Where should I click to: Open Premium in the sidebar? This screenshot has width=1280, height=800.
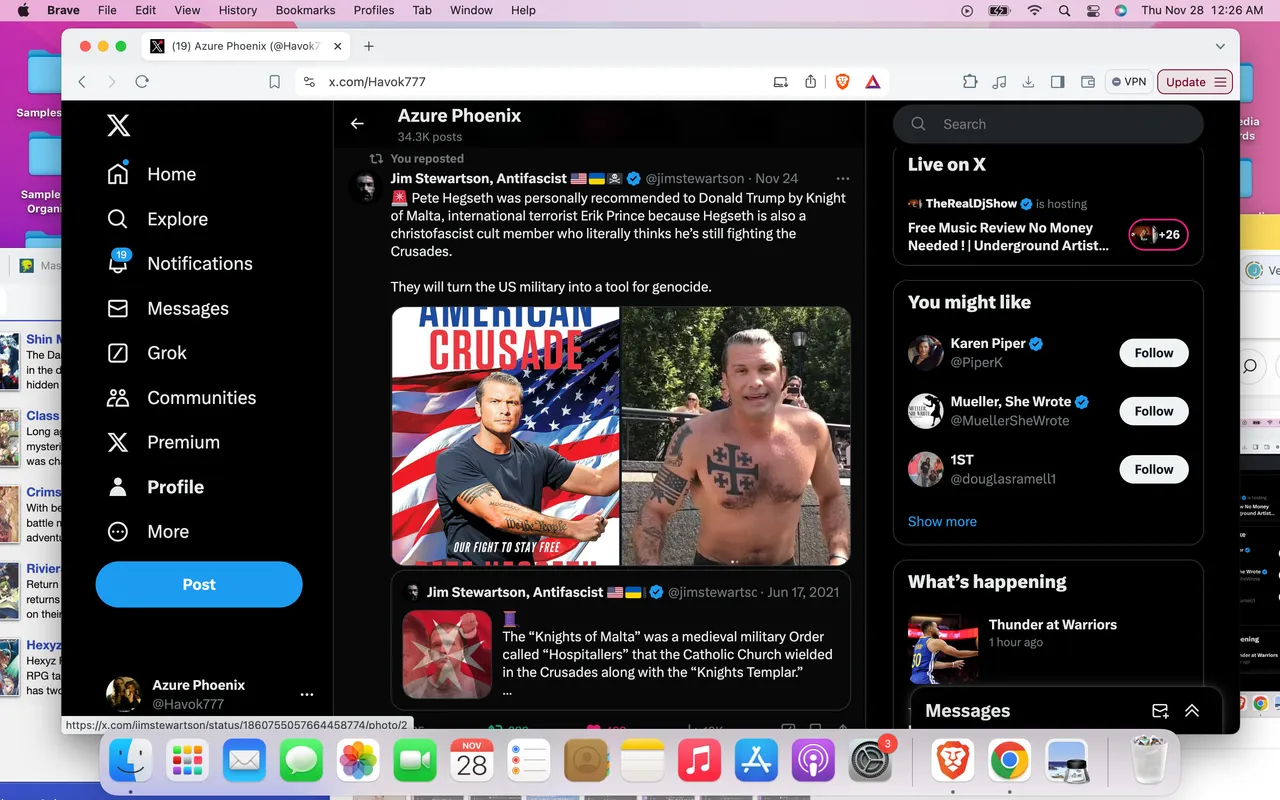tap(163, 442)
